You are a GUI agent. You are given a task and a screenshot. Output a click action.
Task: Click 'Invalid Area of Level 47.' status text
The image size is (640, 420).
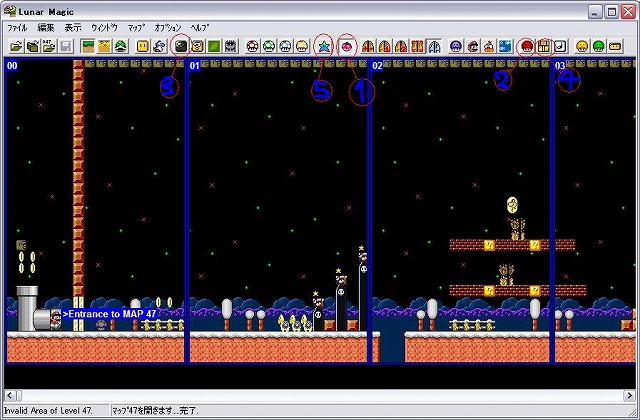[48, 410]
